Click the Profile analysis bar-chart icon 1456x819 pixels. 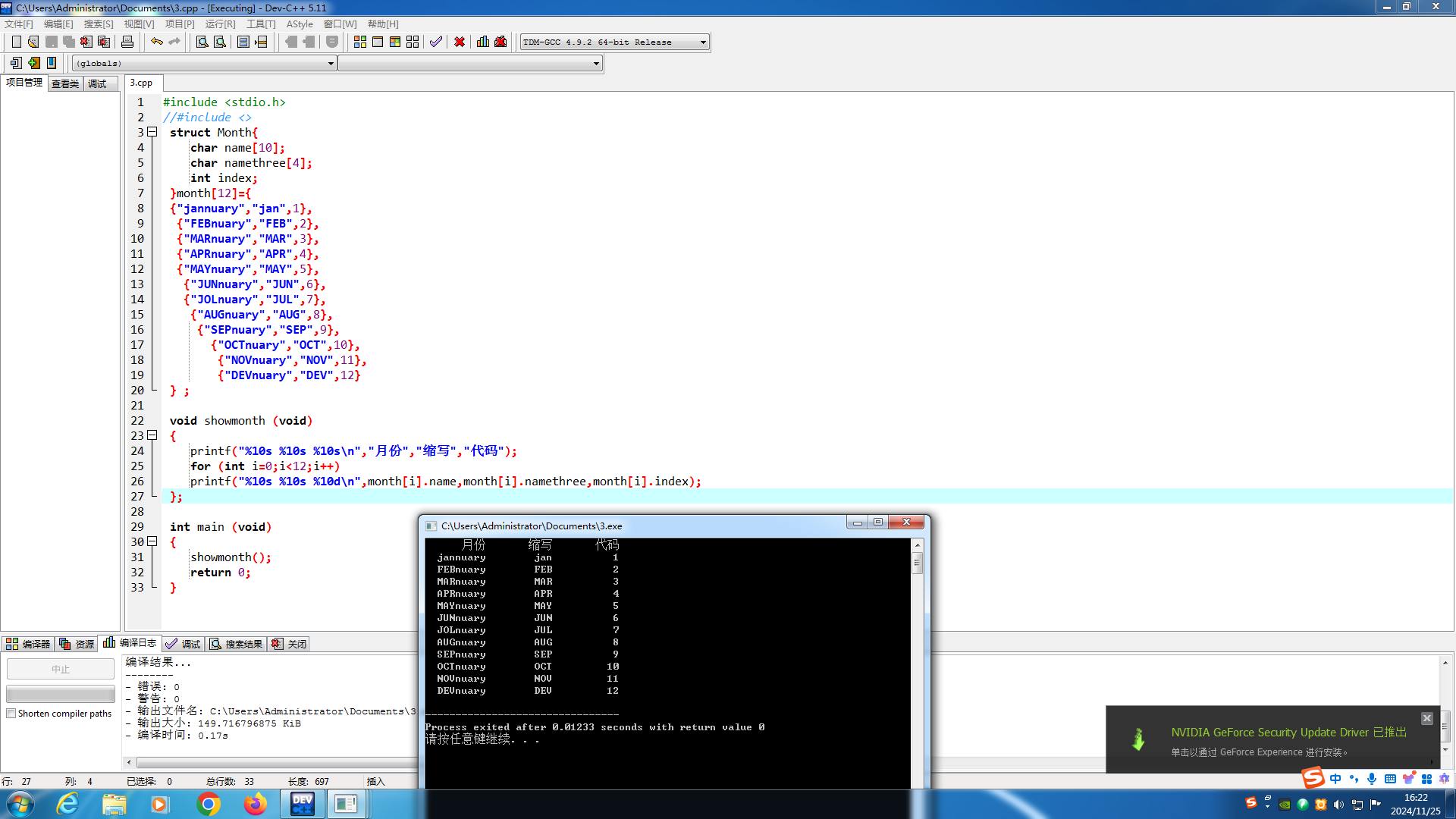point(483,42)
